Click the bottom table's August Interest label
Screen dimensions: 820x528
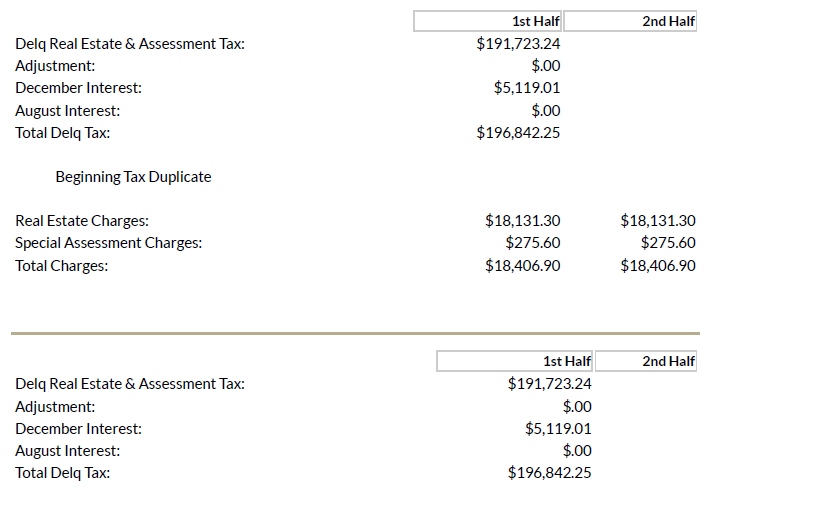pyautogui.click(x=67, y=451)
